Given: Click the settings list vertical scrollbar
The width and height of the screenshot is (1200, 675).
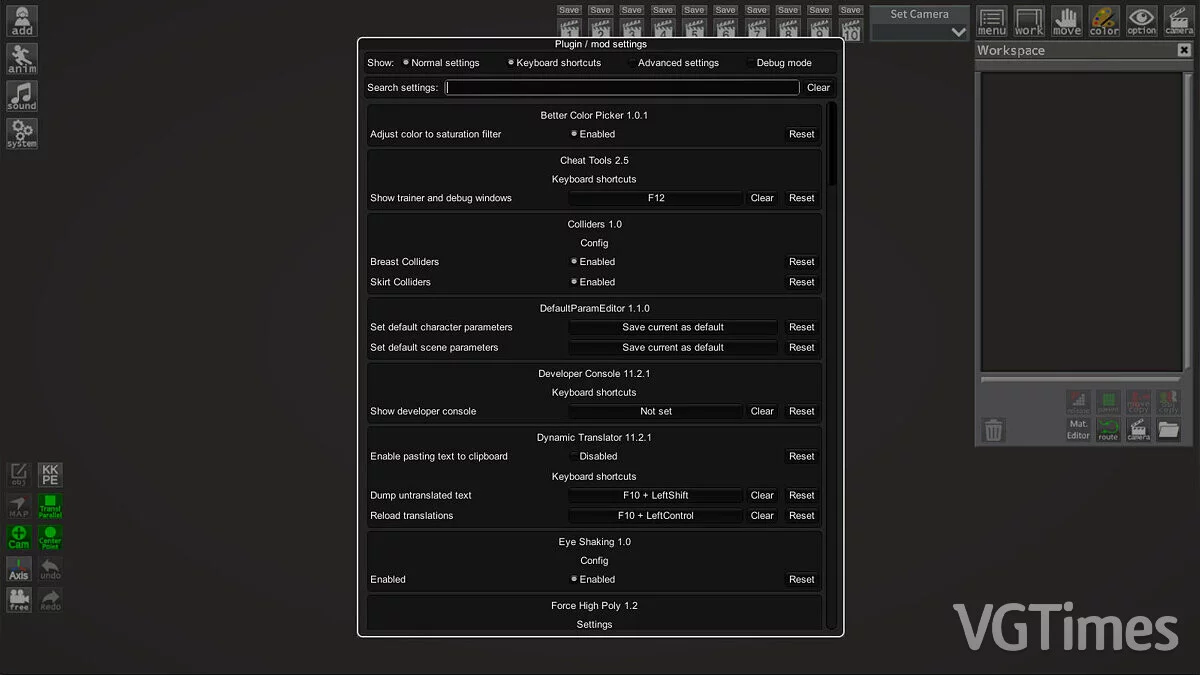Looking at the screenshot, I should click(832, 144).
